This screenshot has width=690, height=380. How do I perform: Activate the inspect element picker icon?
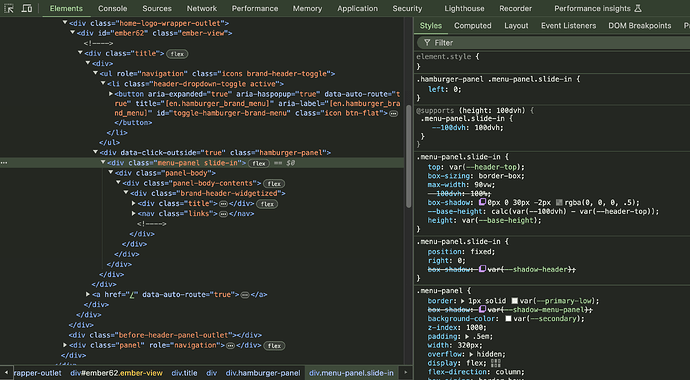[x=9, y=8]
